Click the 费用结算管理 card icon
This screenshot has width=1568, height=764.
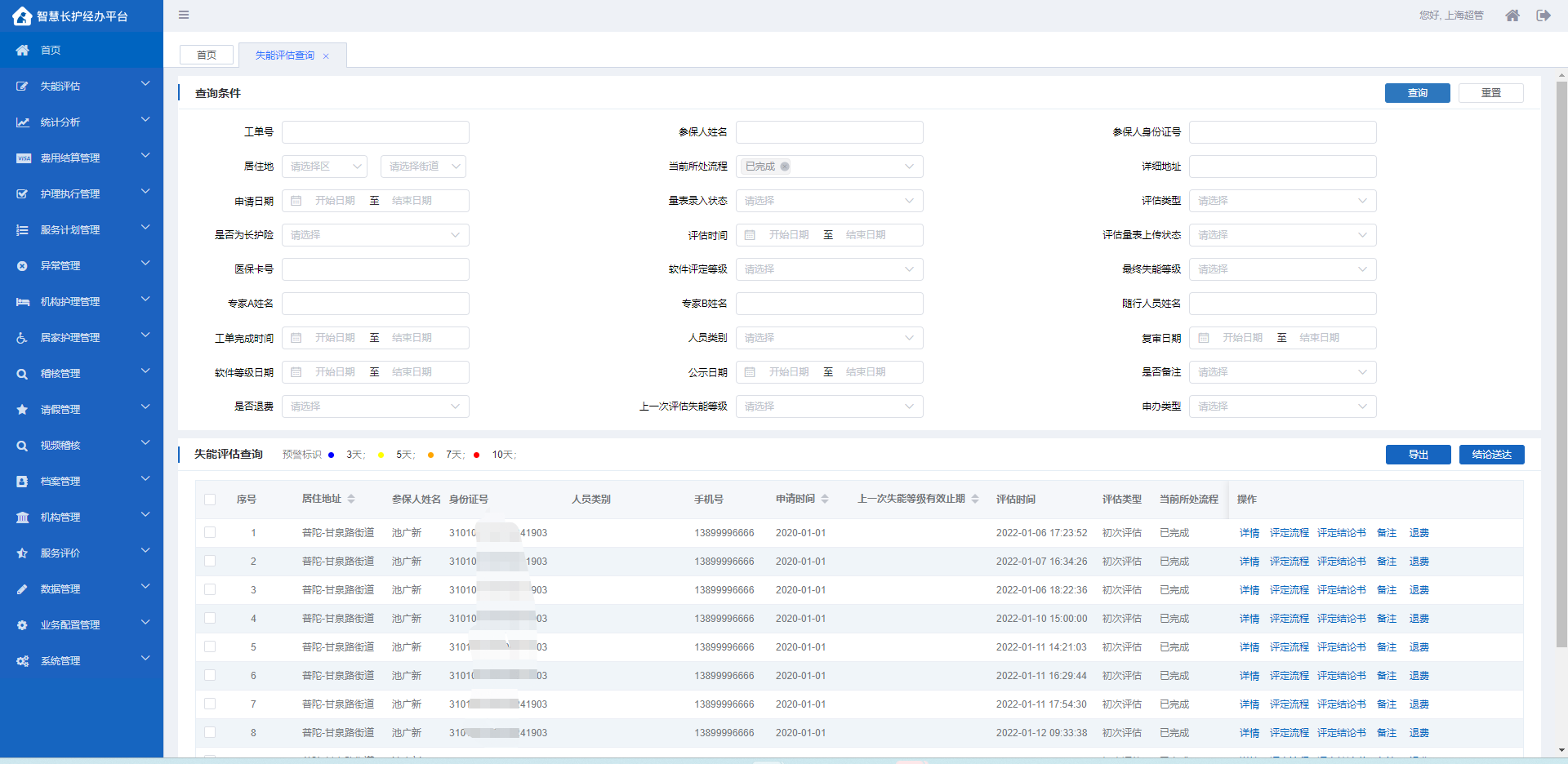(23, 158)
